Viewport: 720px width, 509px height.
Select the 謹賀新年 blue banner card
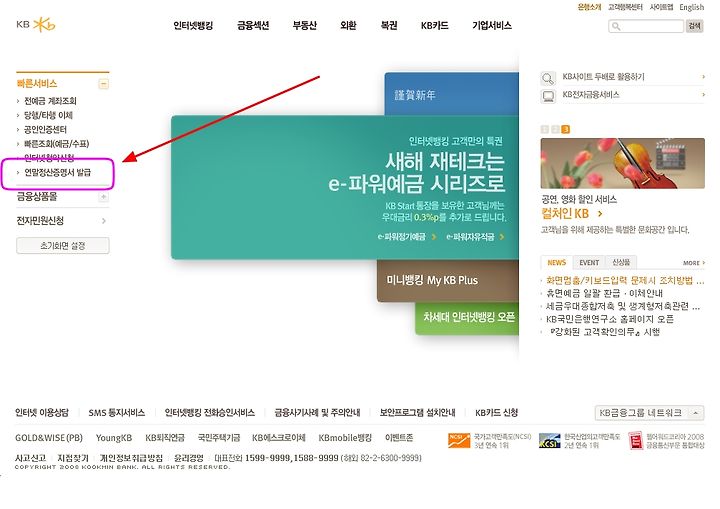451,94
